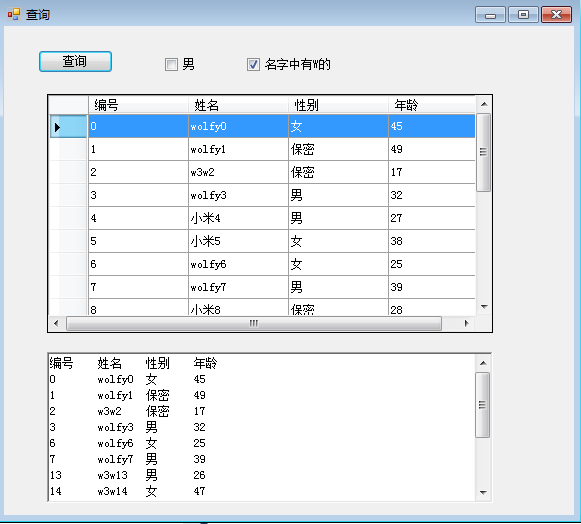Viewport: 581px width, 524px height.
Task: Click age cell 27 in grid
Action: tap(432, 218)
